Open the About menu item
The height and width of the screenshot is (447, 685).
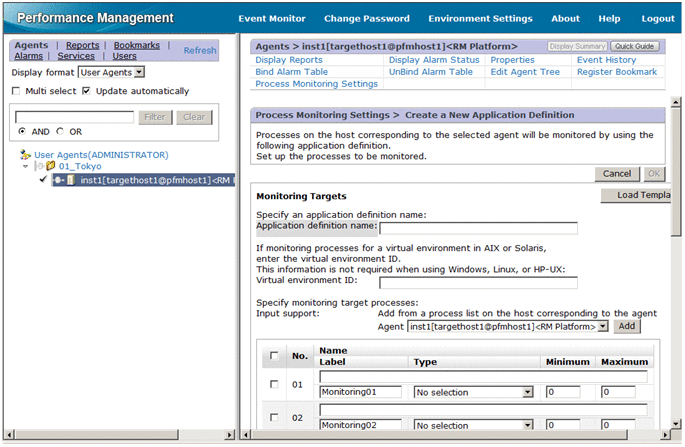(x=565, y=18)
